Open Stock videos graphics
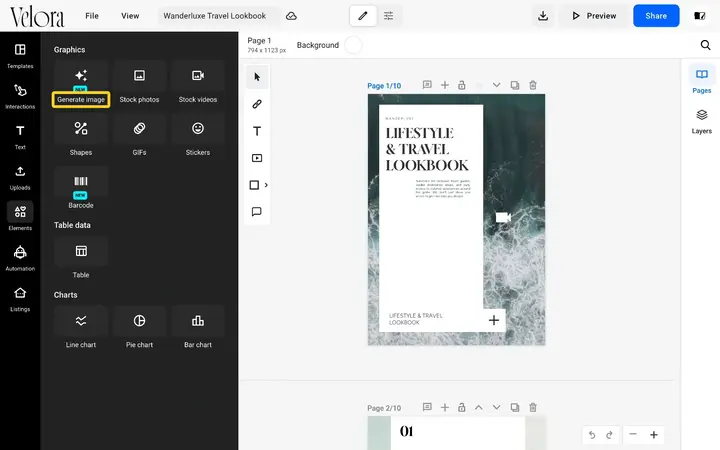This screenshot has height=450, width=720. coord(198,84)
